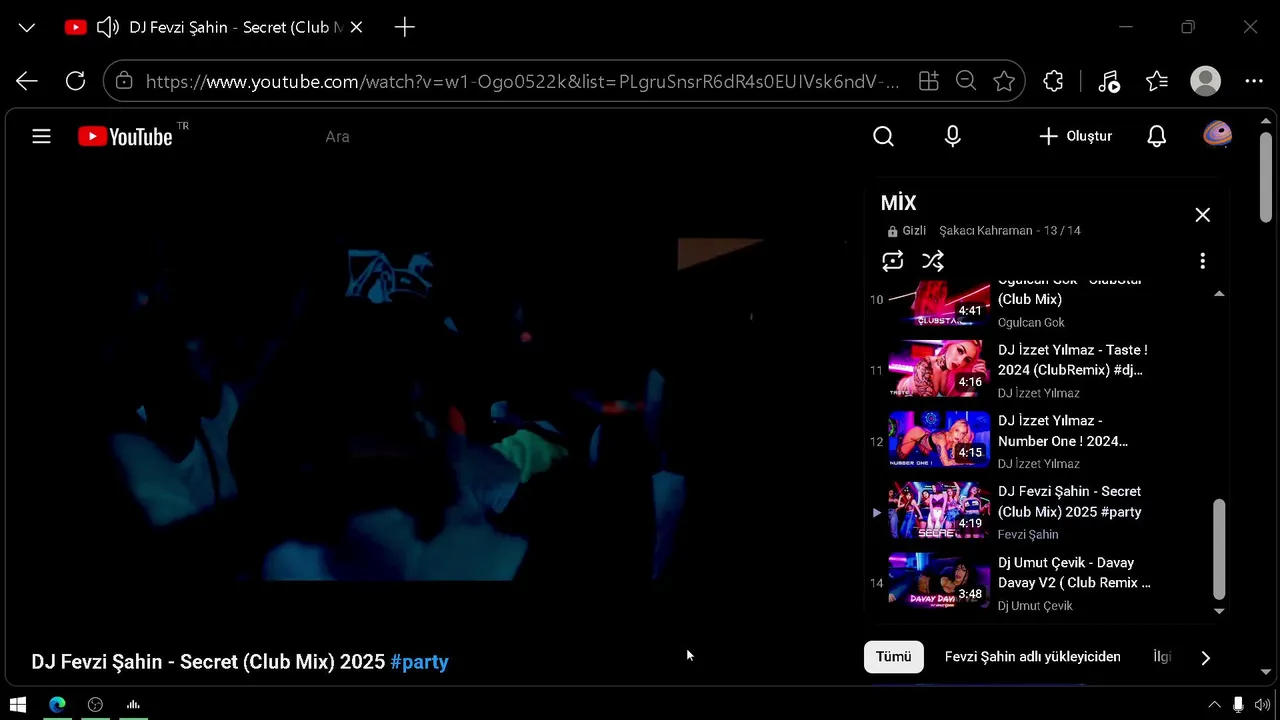
Task: Open the system volume speaker icon
Action: 1262,705
